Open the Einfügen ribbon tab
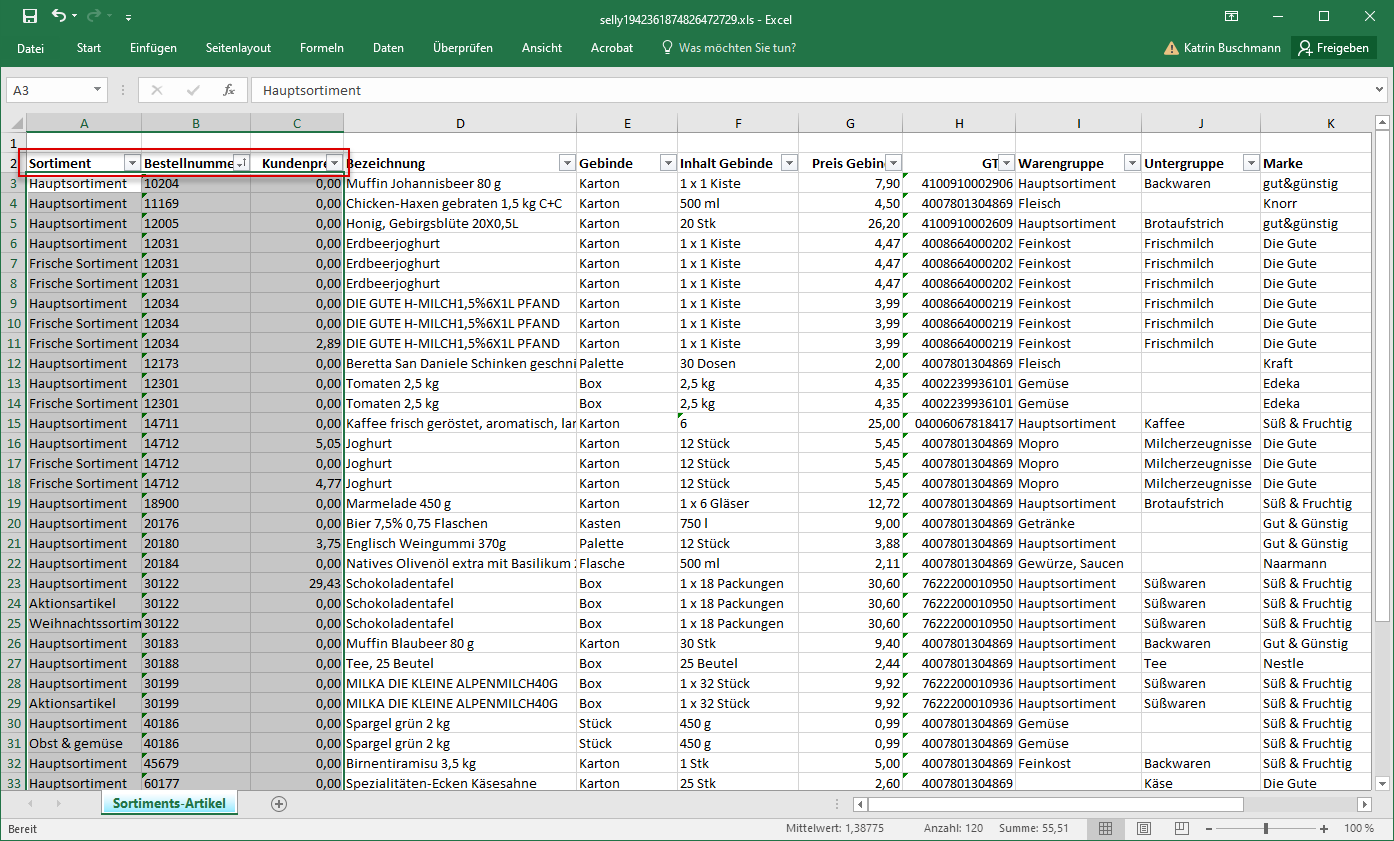This screenshot has width=1394, height=841. pyautogui.click(x=153, y=48)
